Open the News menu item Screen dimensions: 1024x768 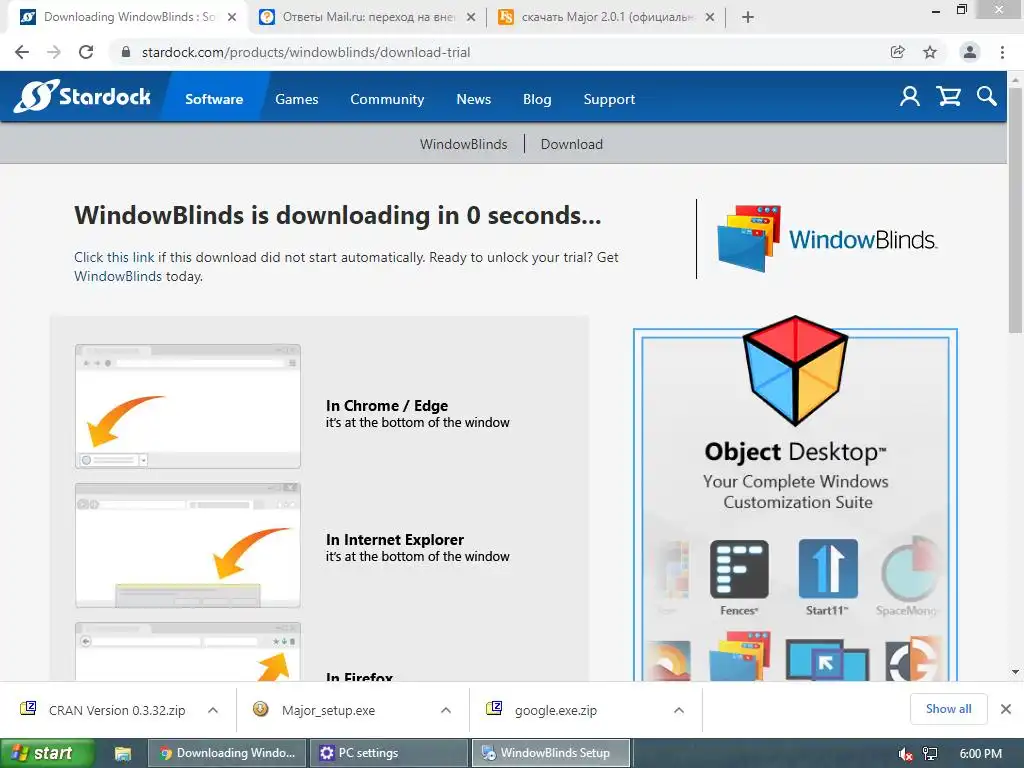coord(473,99)
